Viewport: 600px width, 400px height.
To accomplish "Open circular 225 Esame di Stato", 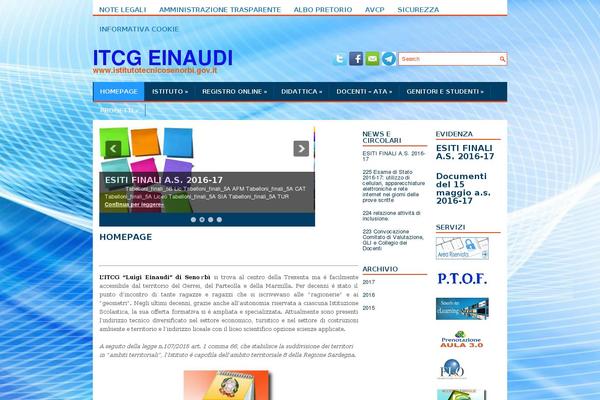I will [394, 186].
